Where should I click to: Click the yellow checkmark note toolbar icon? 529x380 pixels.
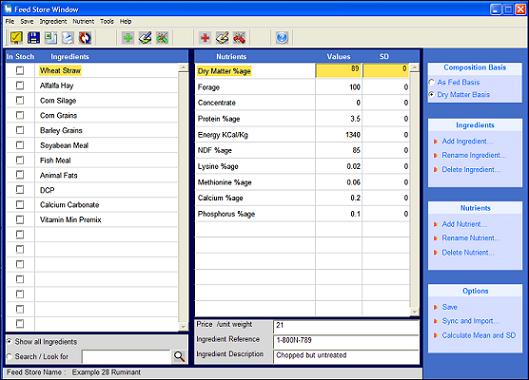[x=16, y=37]
